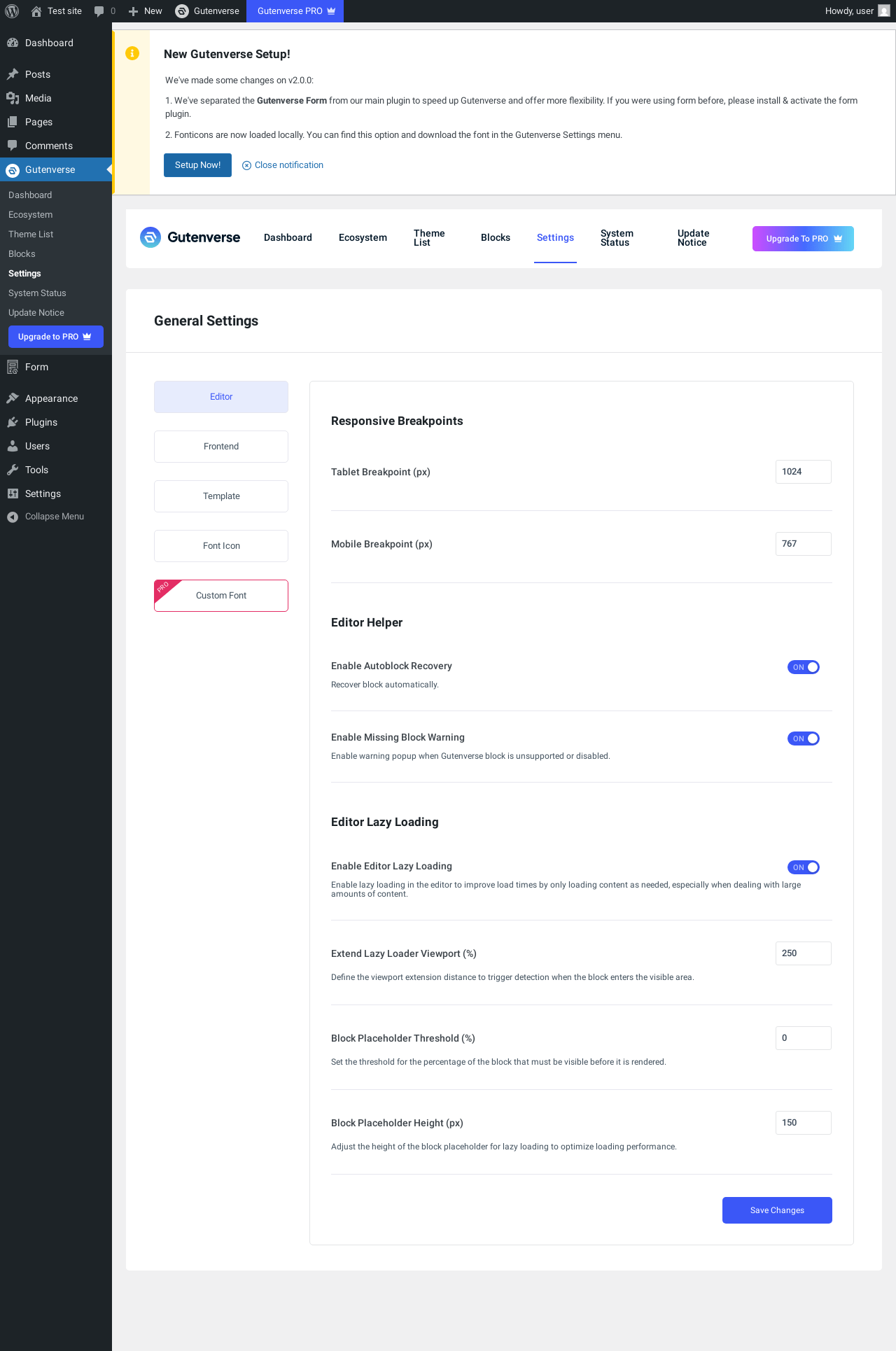Open Update Notice in sidebar submenu
The height and width of the screenshot is (1351, 896).
point(36,313)
